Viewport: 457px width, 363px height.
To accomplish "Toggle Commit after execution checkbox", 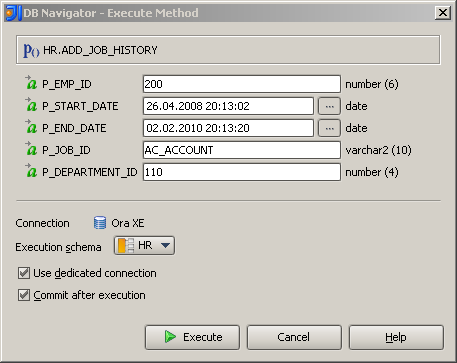I will (24, 295).
